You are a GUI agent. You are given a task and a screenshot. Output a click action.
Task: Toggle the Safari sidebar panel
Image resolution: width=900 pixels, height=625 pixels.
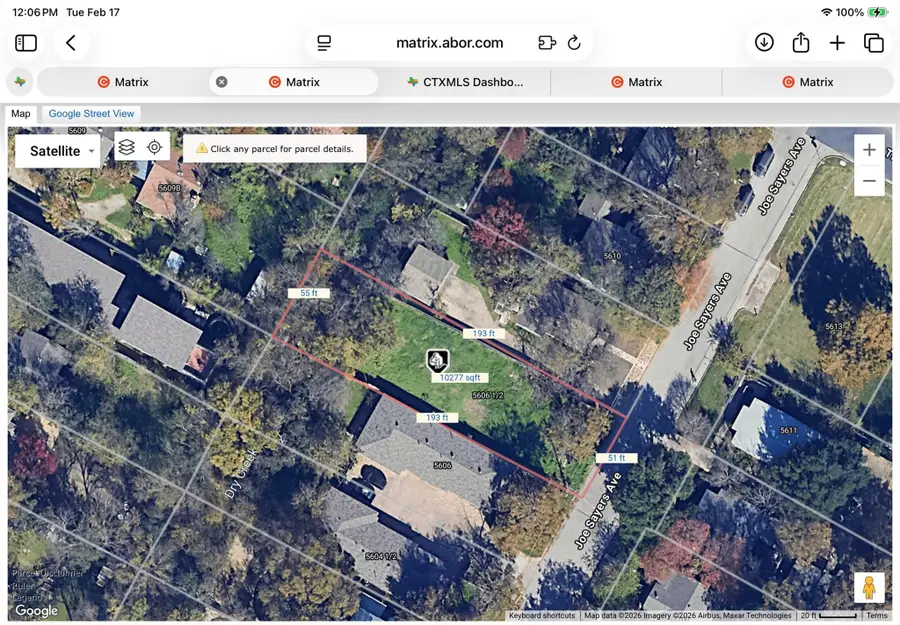[x=26, y=43]
